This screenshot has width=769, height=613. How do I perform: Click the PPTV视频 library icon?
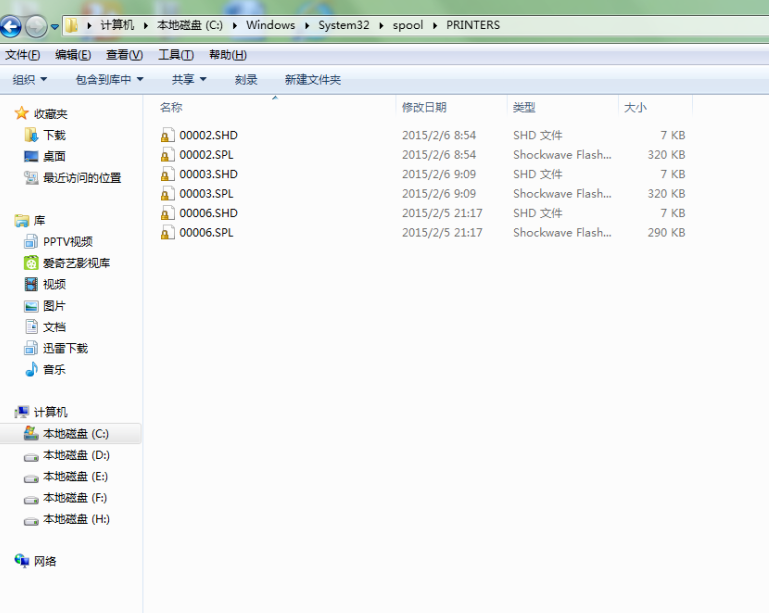pos(31,241)
